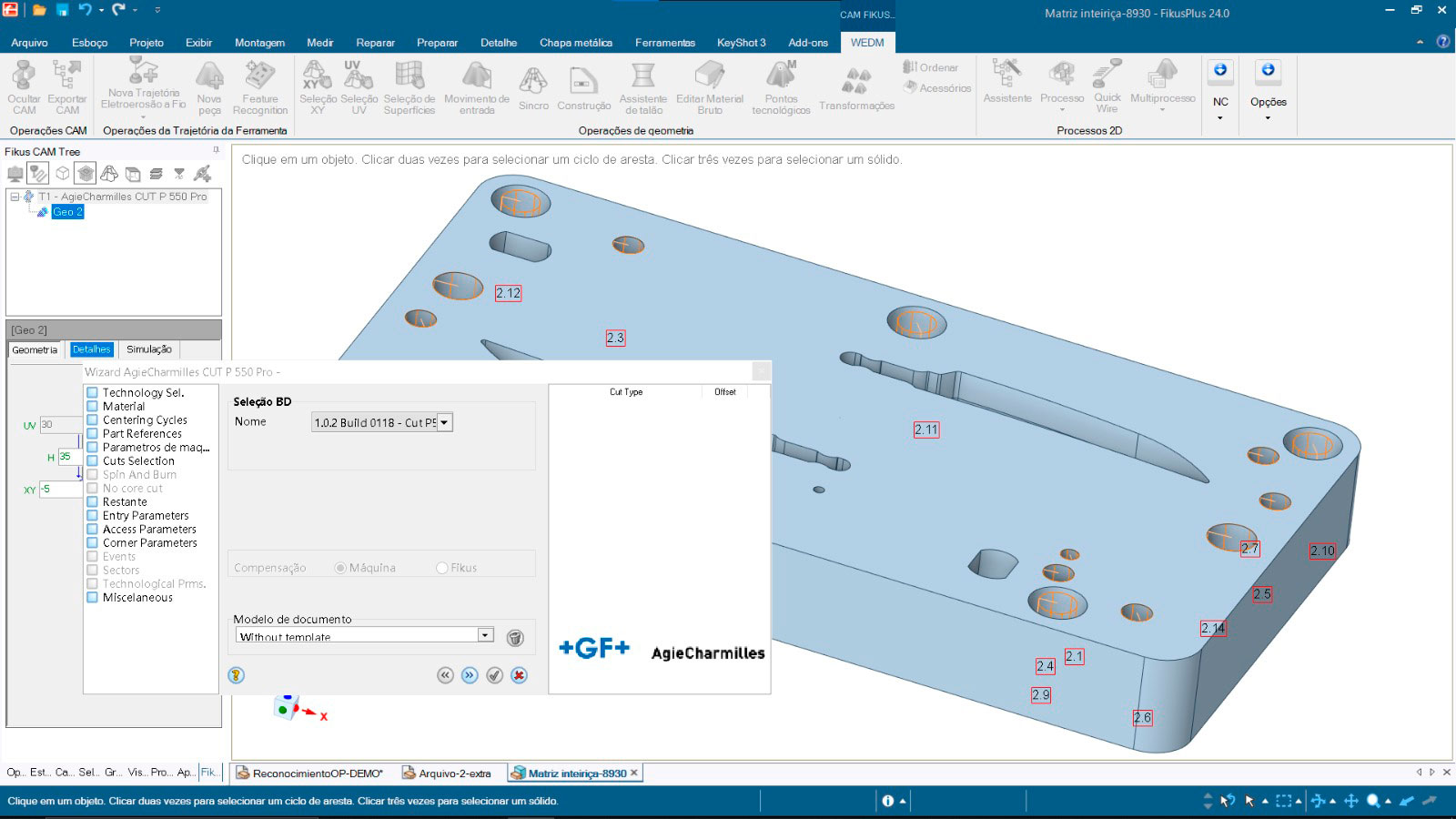
Task: Click the funnel filter icon in CAM Tree toolbar
Action: point(179,173)
